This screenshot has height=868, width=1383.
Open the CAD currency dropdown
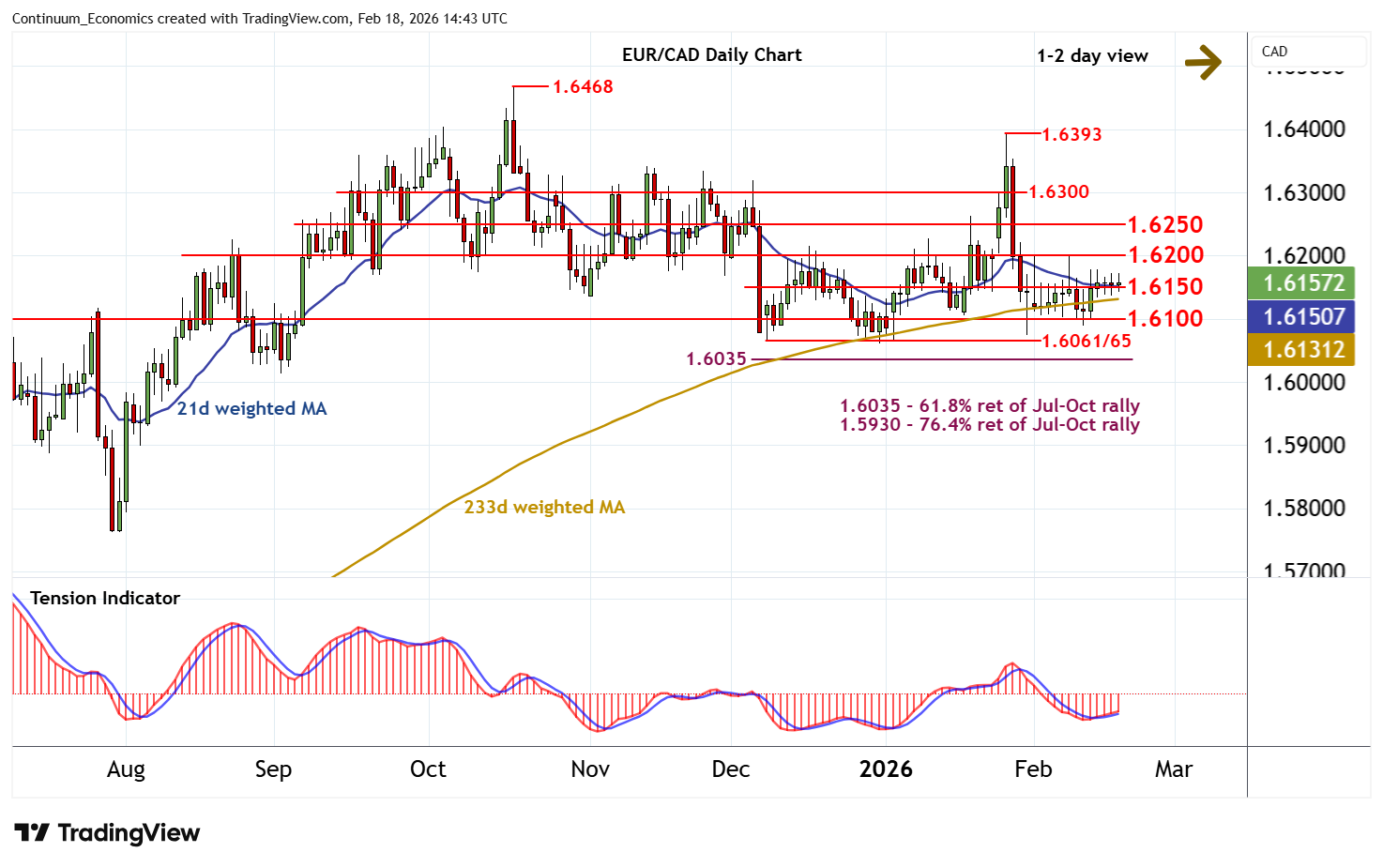[x=1308, y=52]
